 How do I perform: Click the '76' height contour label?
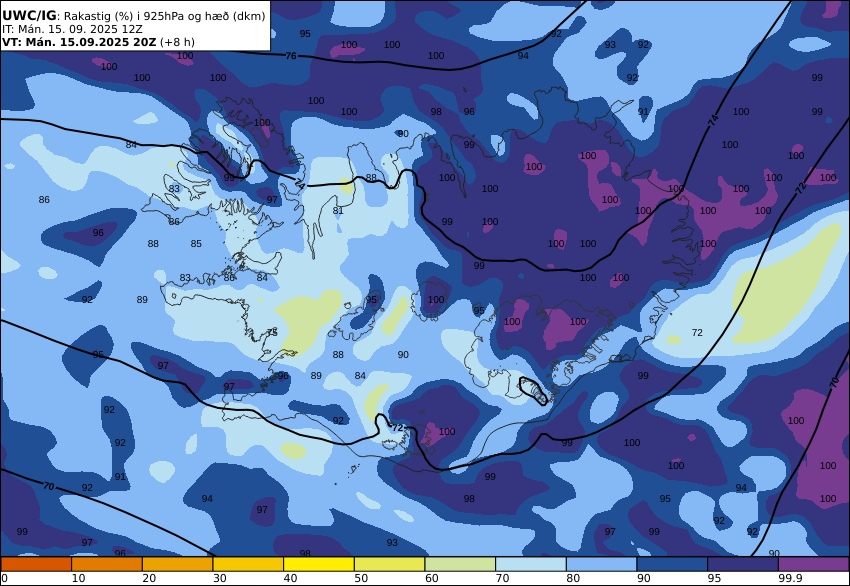point(291,56)
